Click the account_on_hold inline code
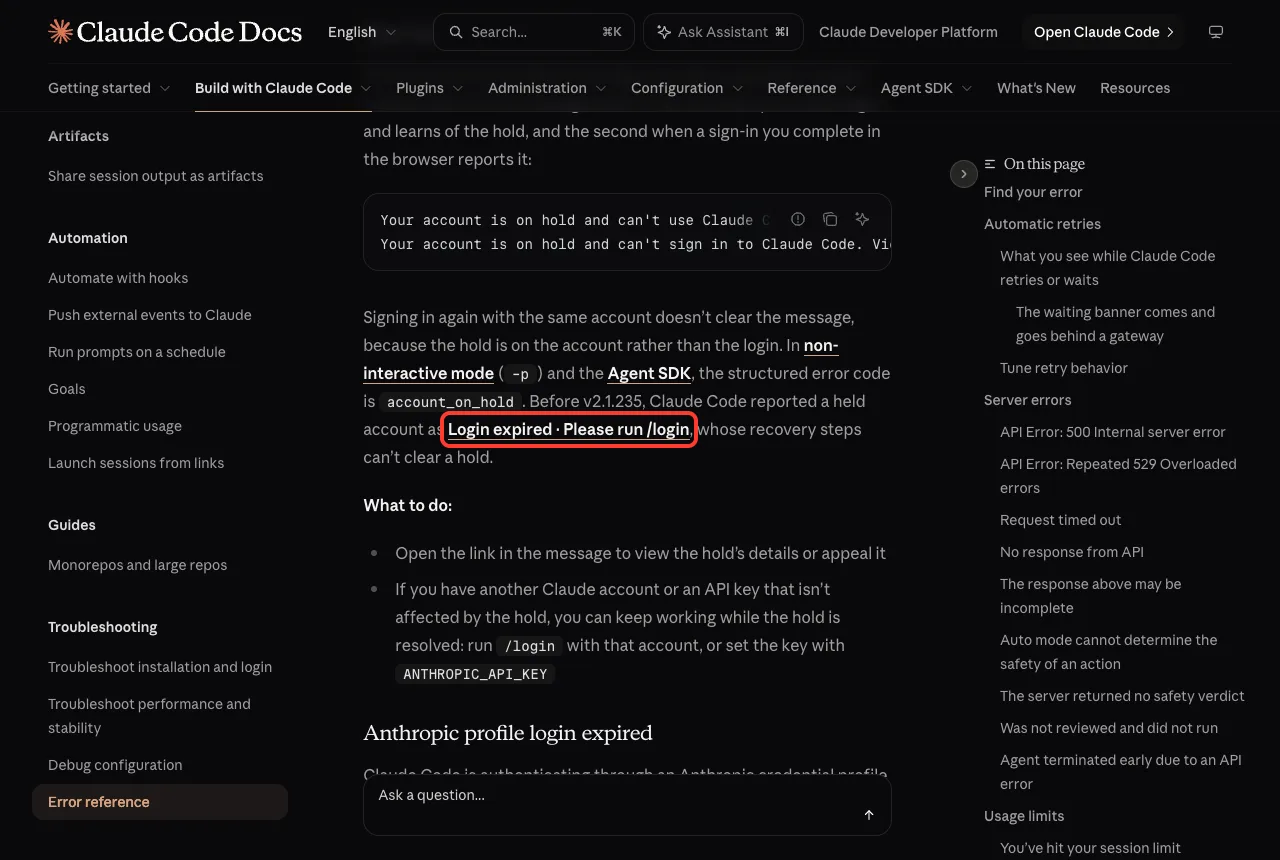 450,402
